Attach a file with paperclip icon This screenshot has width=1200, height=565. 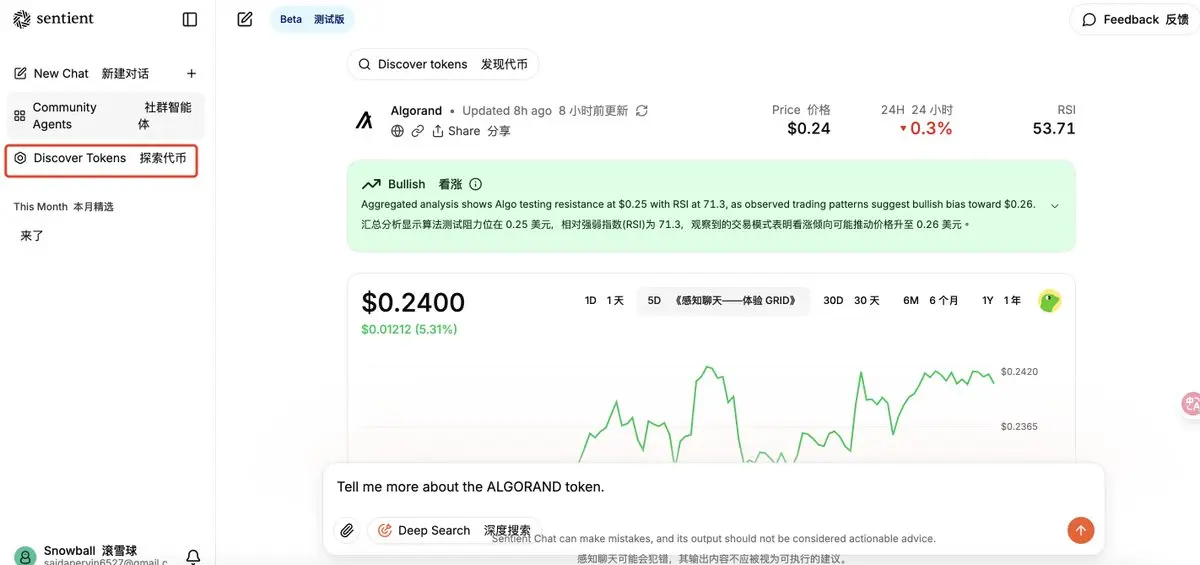click(347, 530)
